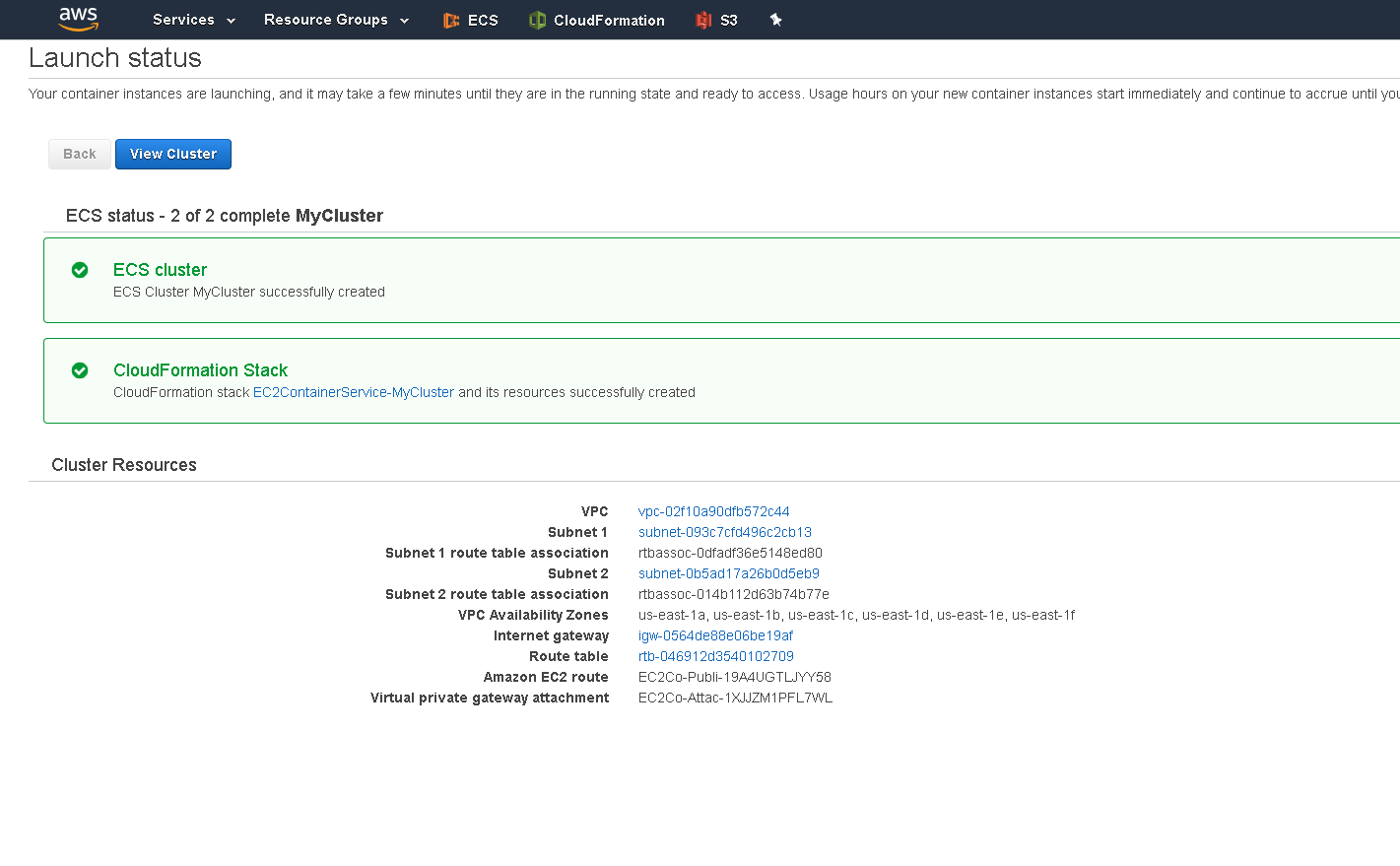Click the Back button
1400x866 pixels.
(80, 154)
